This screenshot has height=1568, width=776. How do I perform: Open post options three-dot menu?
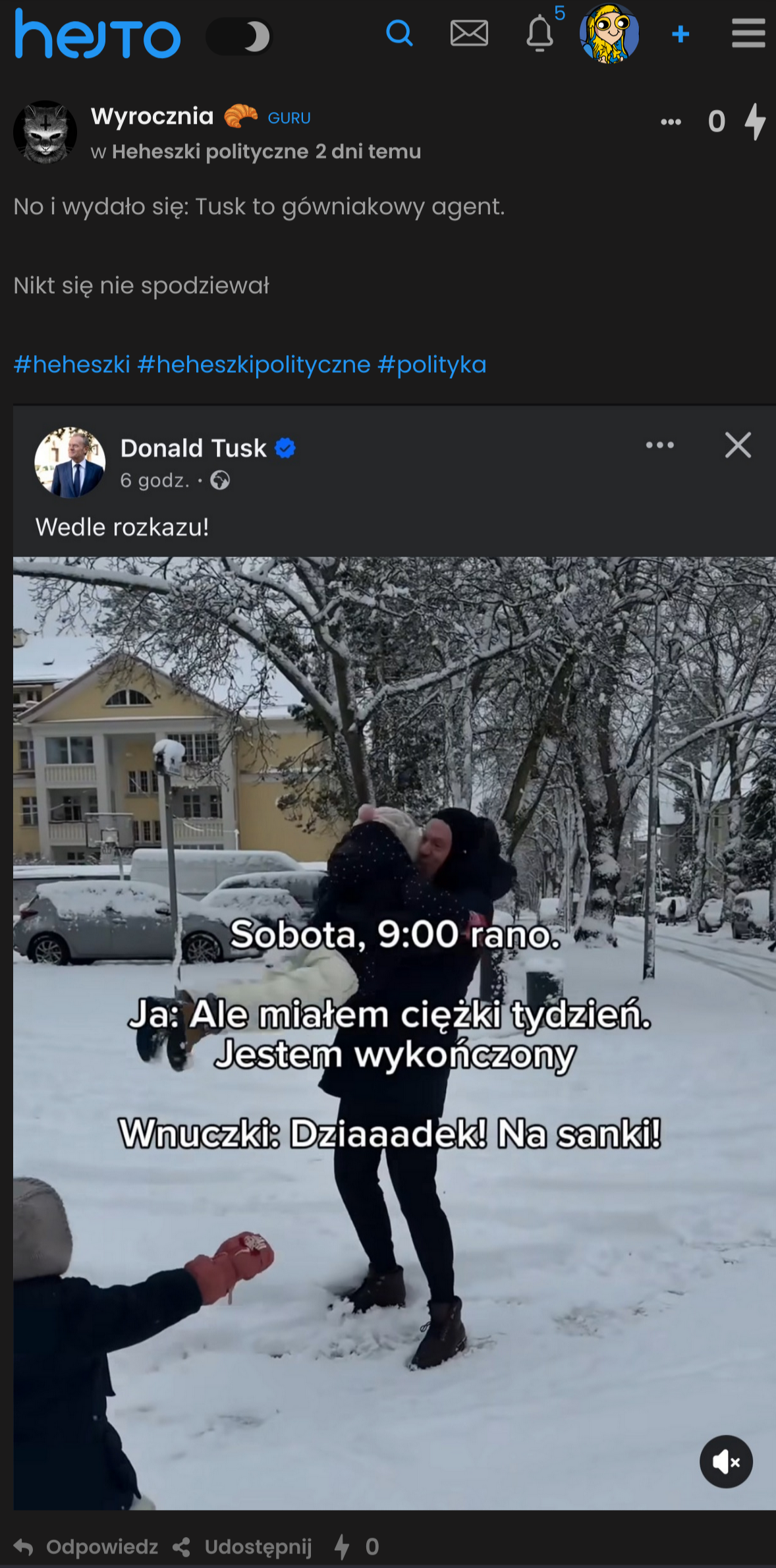point(671,122)
